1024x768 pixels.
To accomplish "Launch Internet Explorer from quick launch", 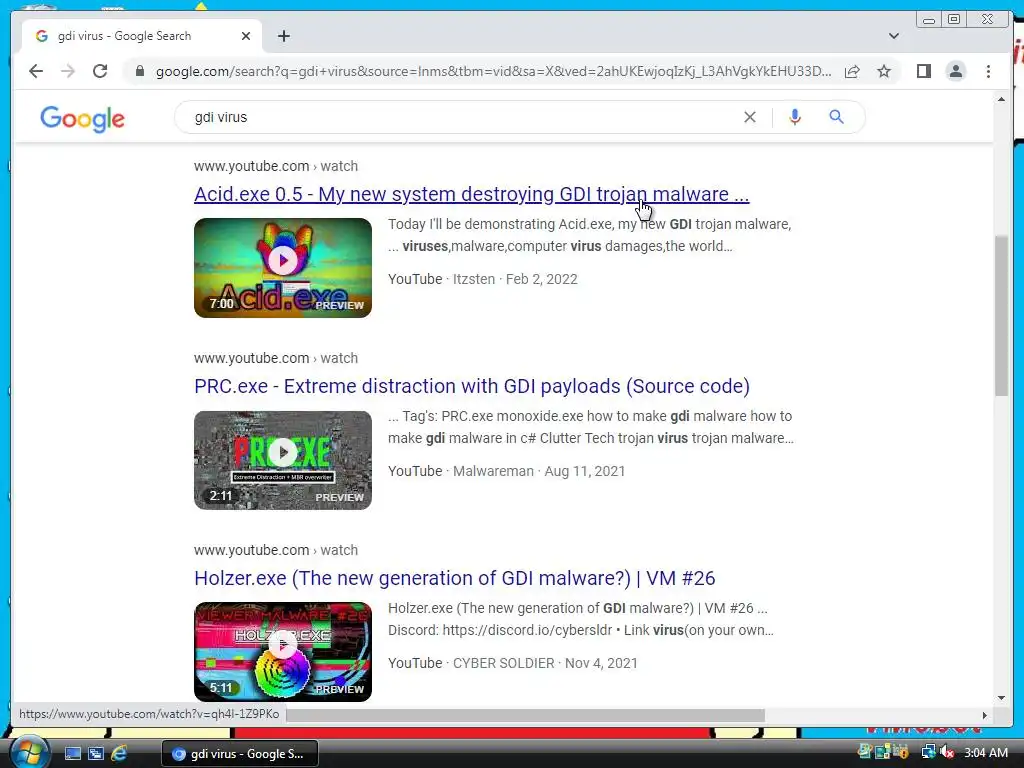I will click(119, 754).
